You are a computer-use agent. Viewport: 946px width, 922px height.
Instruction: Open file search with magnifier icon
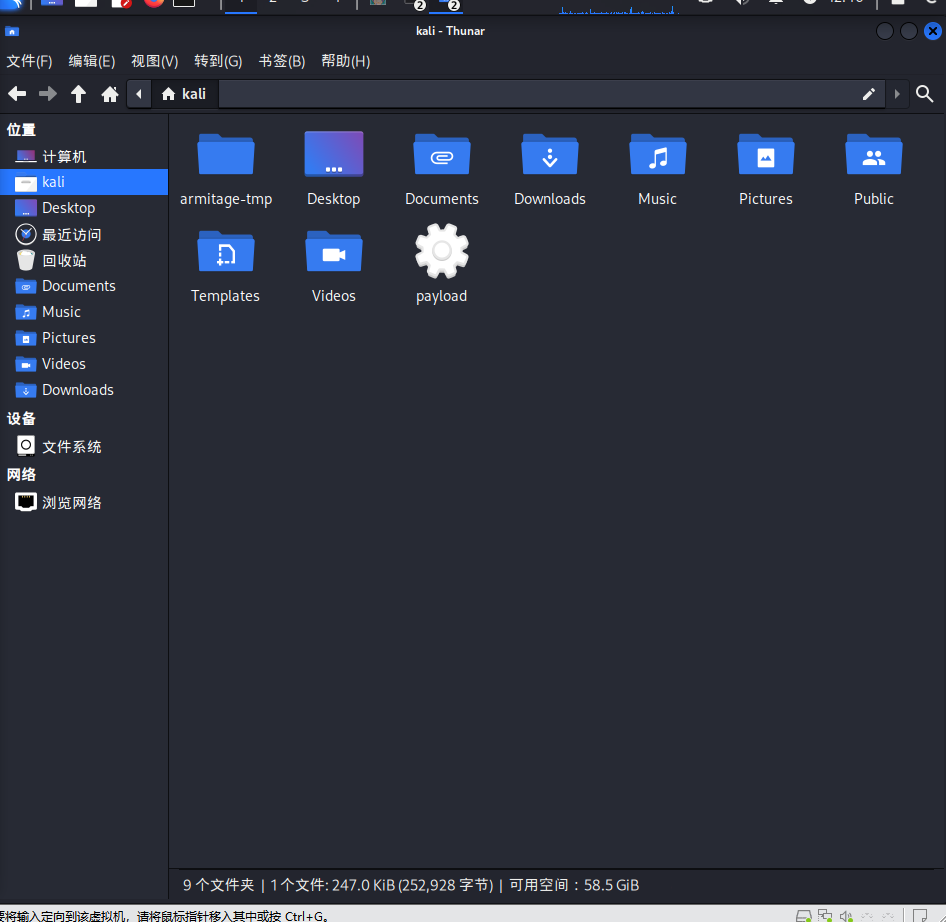pyautogui.click(x=924, y=94)
